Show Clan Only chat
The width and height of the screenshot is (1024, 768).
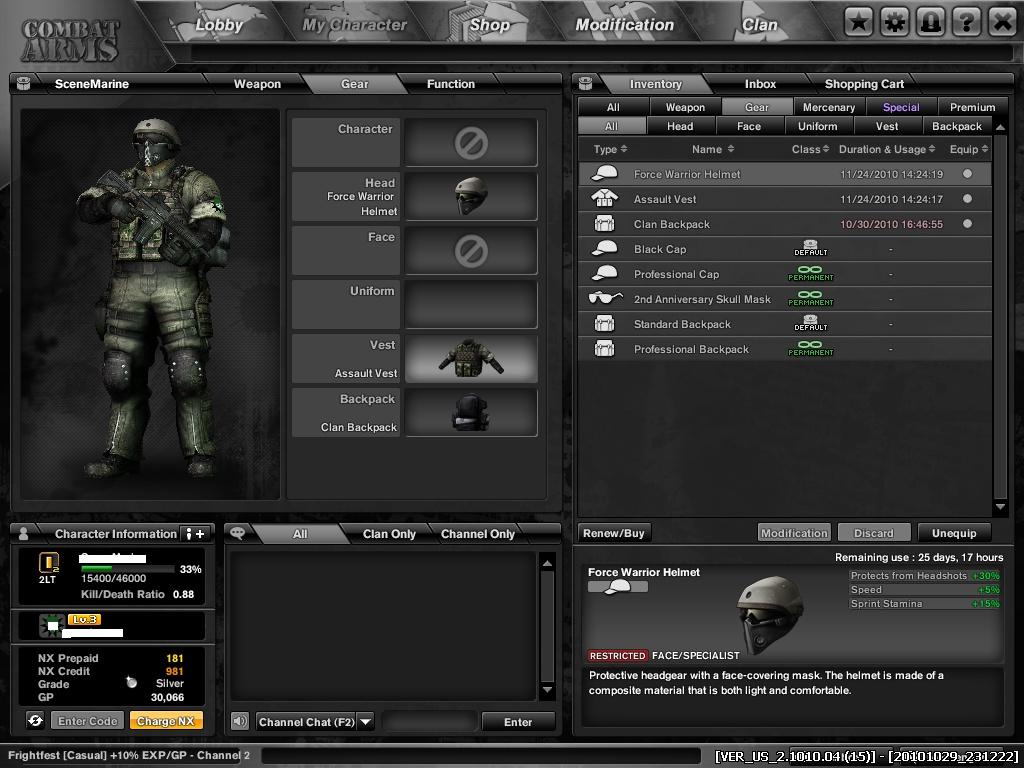[x=389, y=534]
